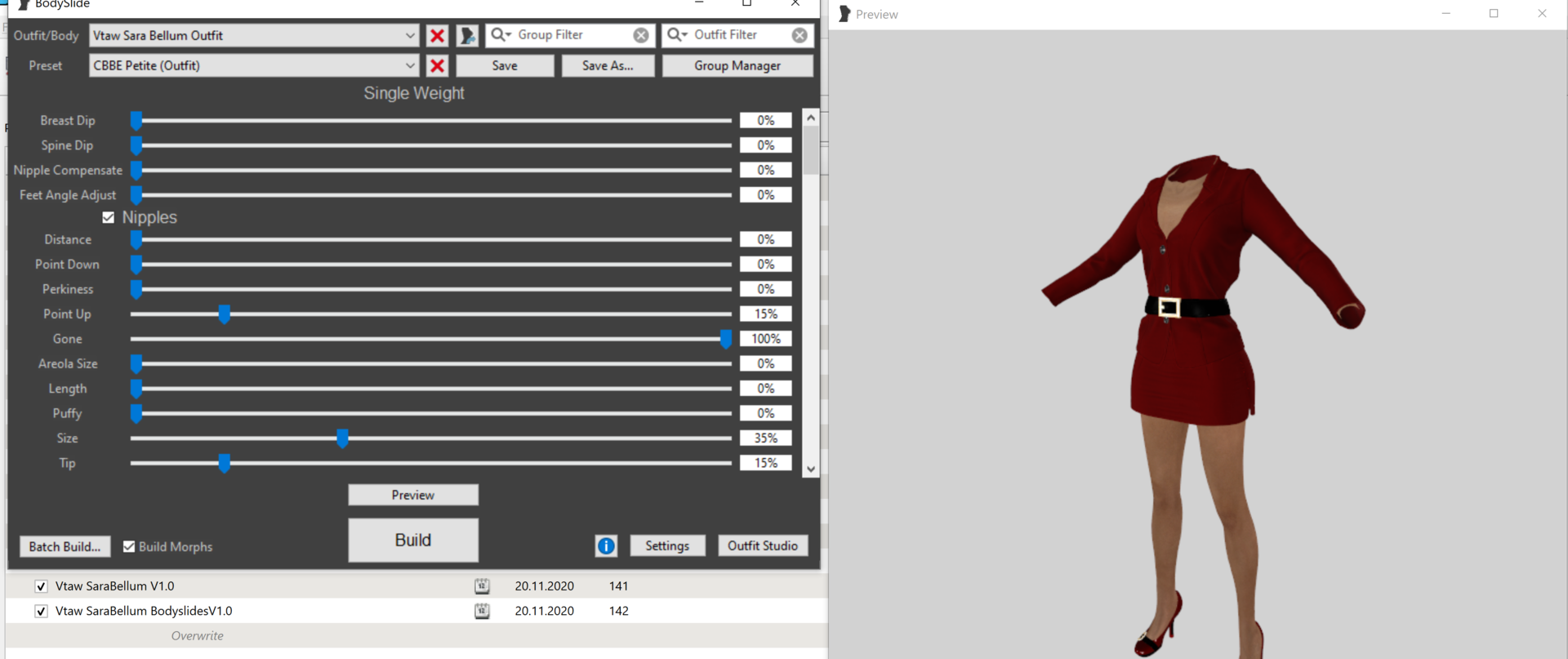Uncheck Vtaw SaraBellum V1.0 mod
The image size is (1568, 659).
pos(41,586)
